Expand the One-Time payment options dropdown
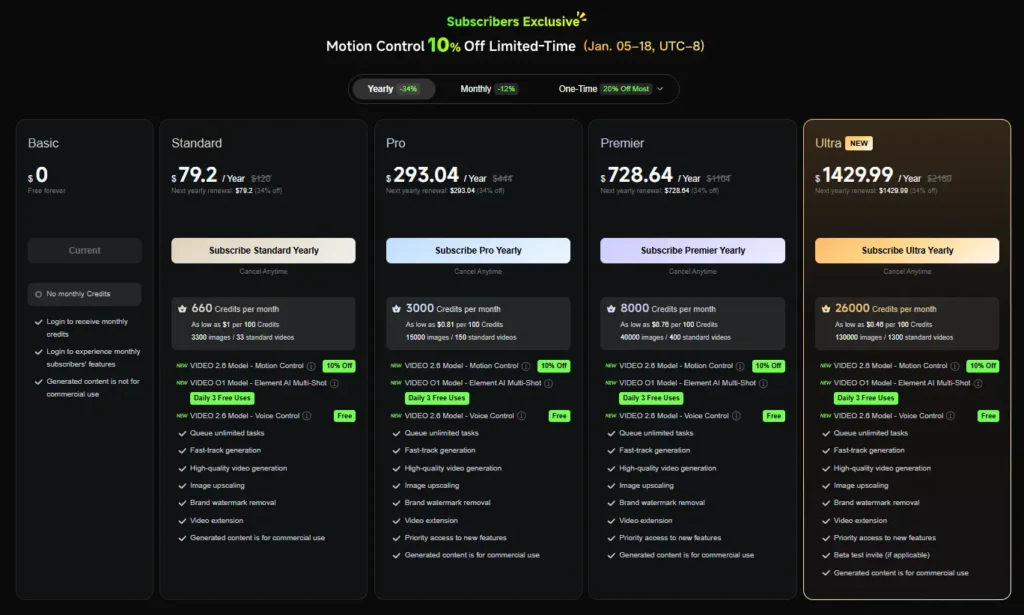1024x615 pixels. click(x=660, y=89)
